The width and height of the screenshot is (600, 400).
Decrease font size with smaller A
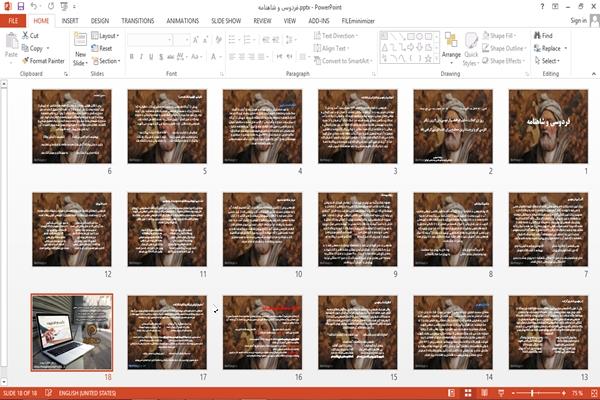pos(205,40)
